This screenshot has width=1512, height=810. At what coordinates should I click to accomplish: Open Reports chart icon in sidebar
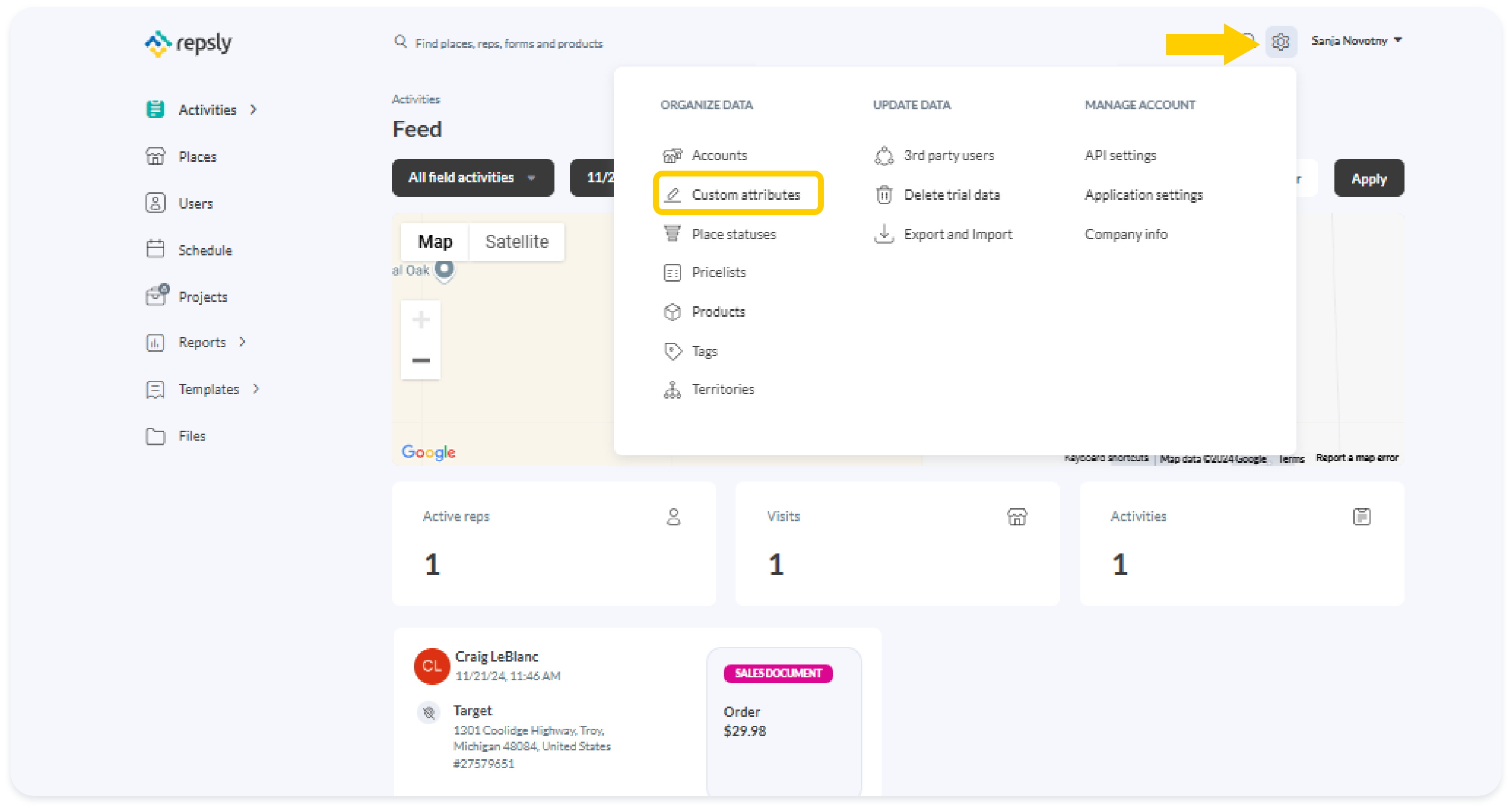coord(155,342)
